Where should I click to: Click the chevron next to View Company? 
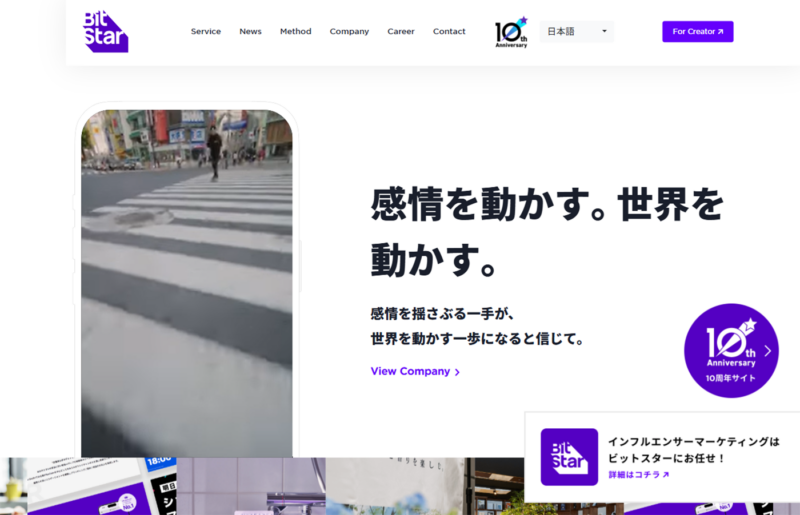[458, 372]
